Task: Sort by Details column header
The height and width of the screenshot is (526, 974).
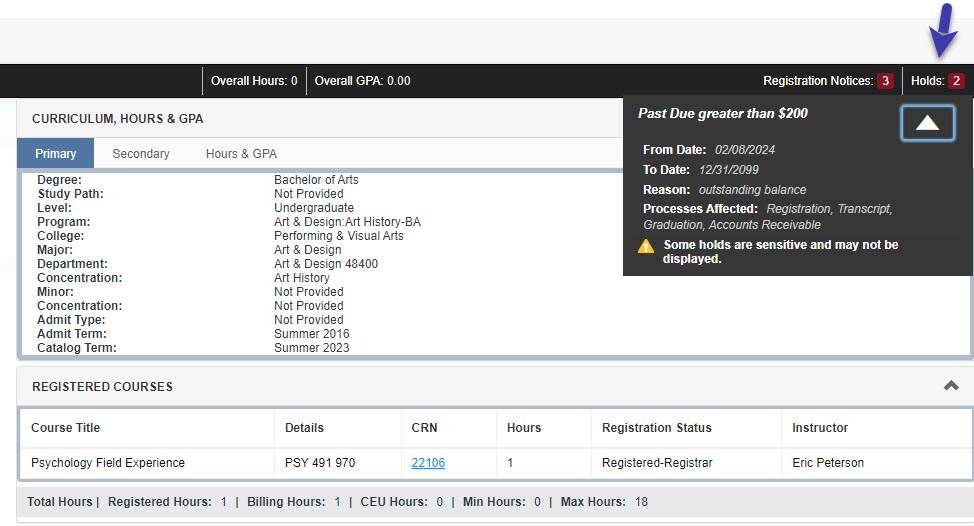Action: point(304,428)
